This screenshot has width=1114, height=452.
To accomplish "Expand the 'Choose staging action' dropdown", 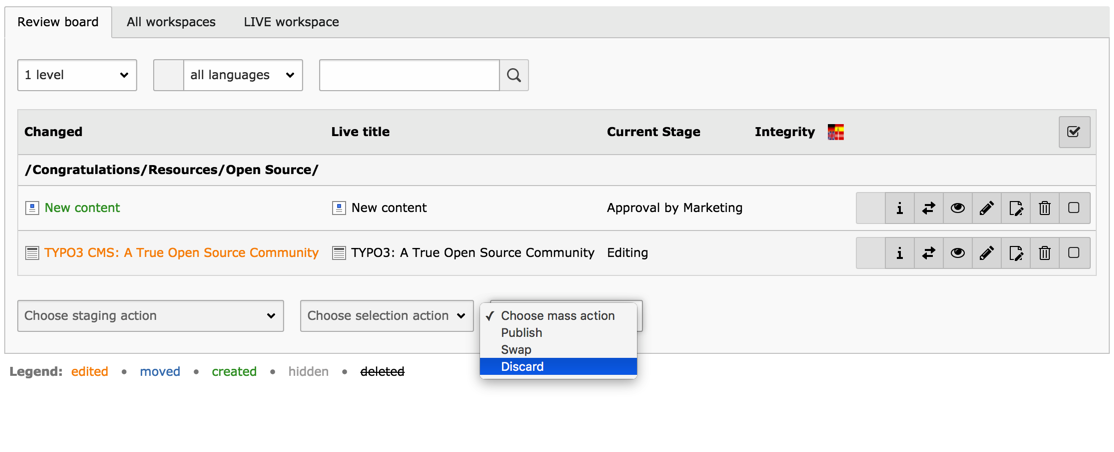I will [x=150, y=316].
